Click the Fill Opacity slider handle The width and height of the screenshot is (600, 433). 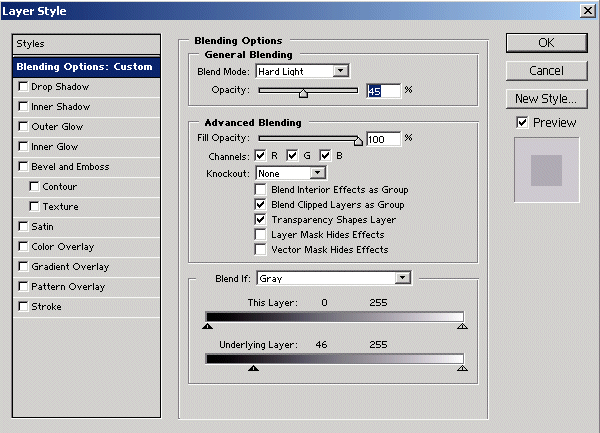tap(358, 141)
